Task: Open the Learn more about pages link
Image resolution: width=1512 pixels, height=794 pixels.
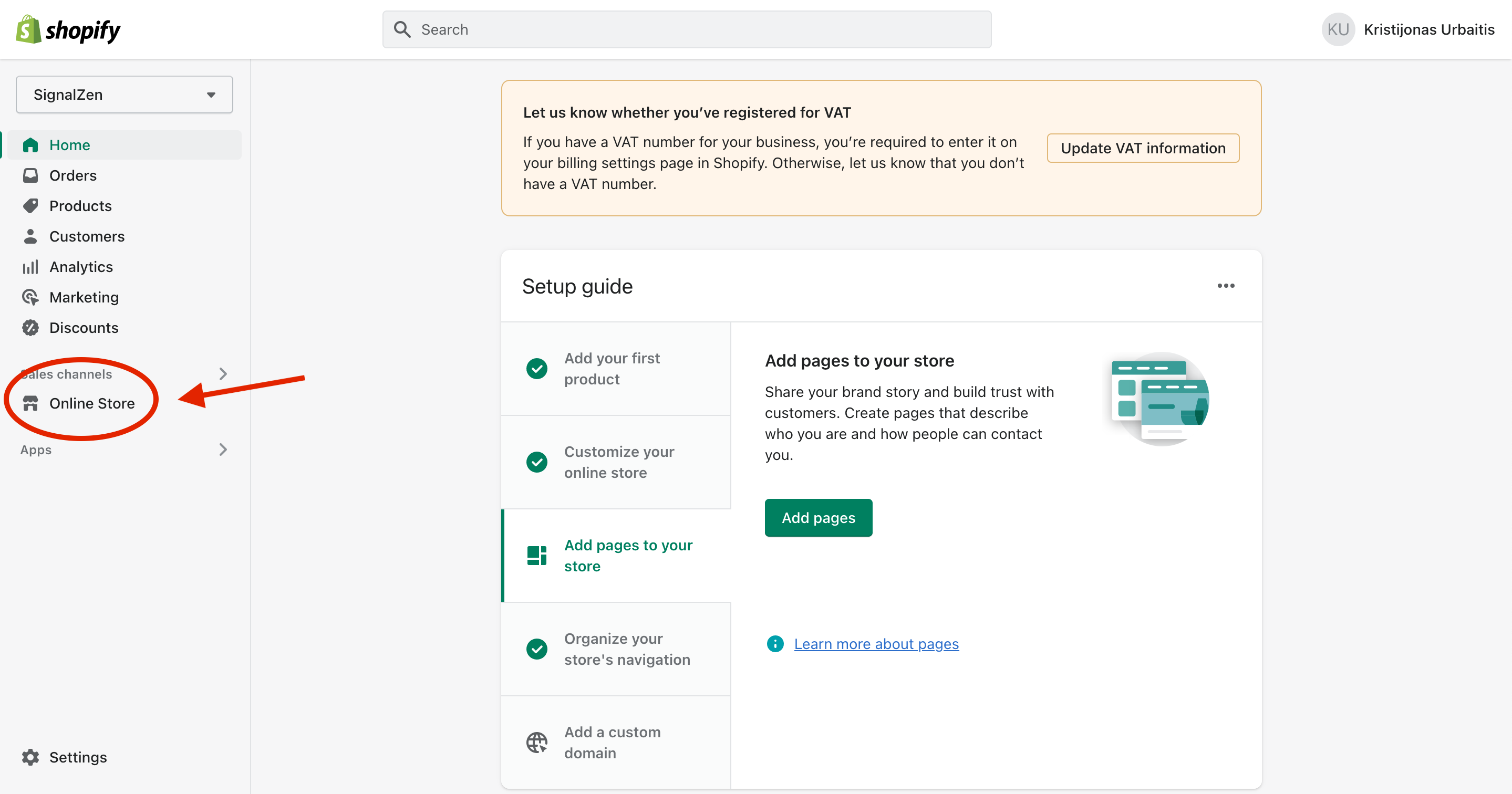Action: (x=876, y=644)
